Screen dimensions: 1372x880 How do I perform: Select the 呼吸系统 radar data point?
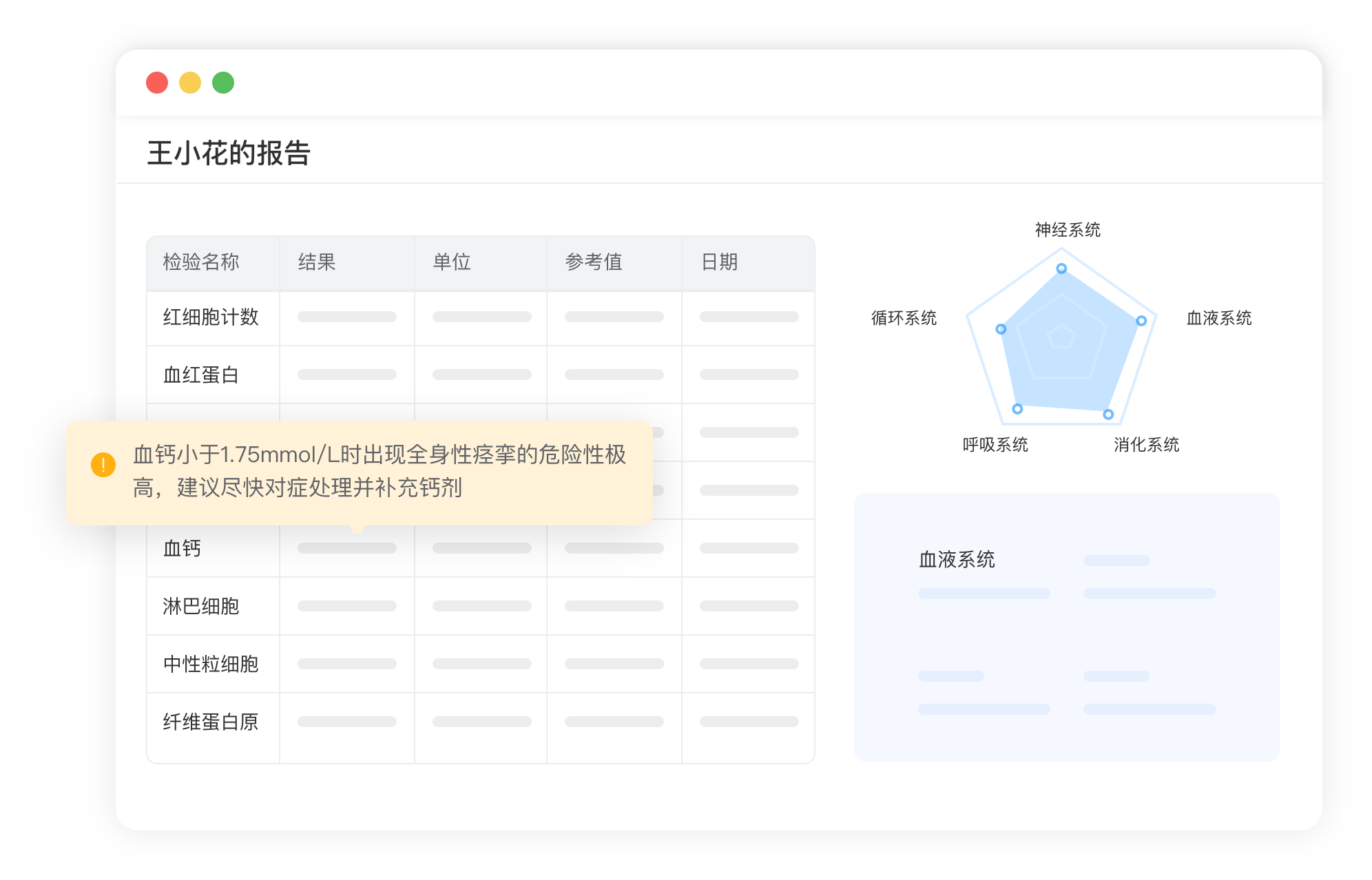[1017, 409]
